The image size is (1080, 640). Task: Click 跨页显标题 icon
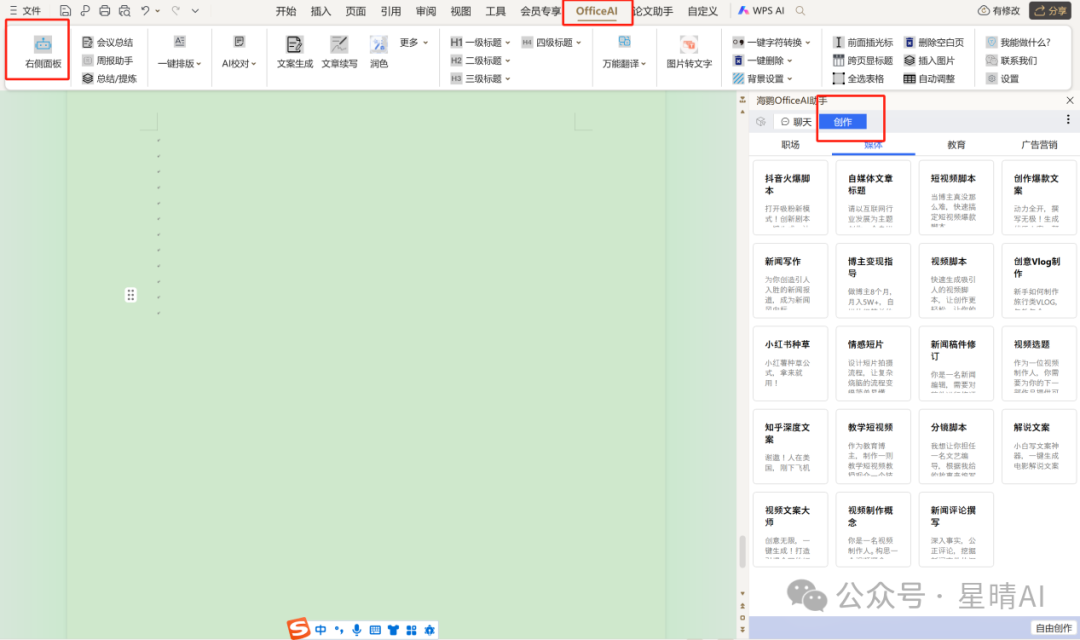click(x=838, y=61)
